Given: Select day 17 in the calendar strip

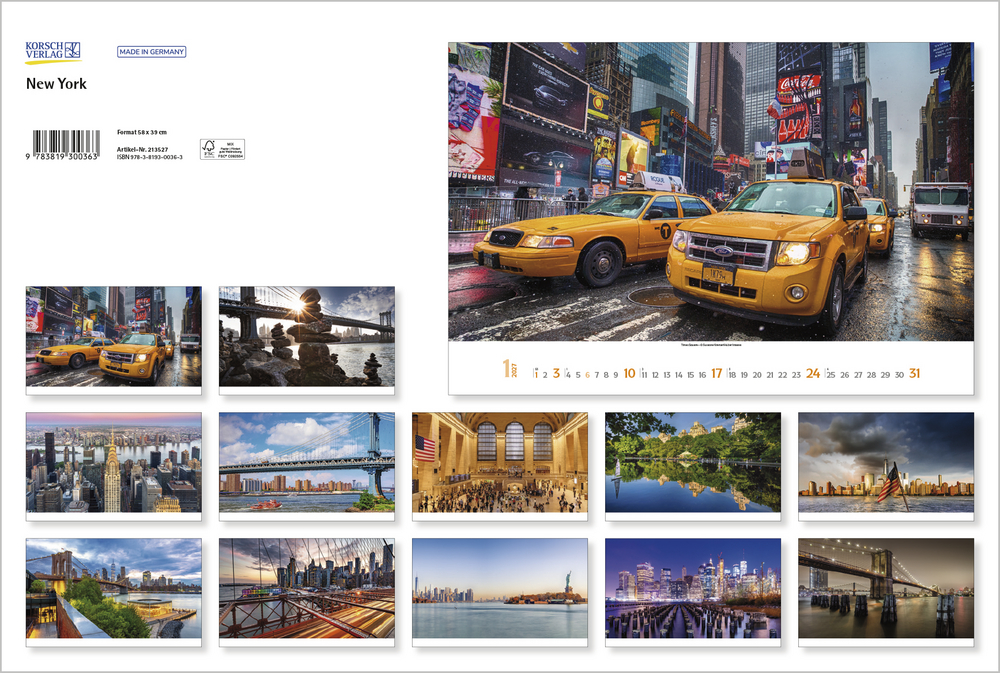Looking at the screenshot, I should tap(716, 374).
